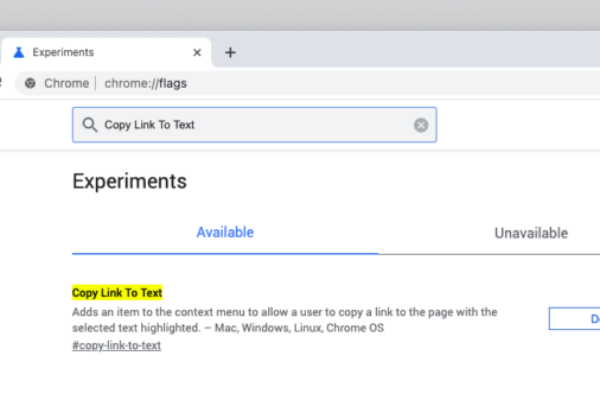
Task: Click the Experiments tab flask icon
Action: pyautogui.click(x=19, y=52)
